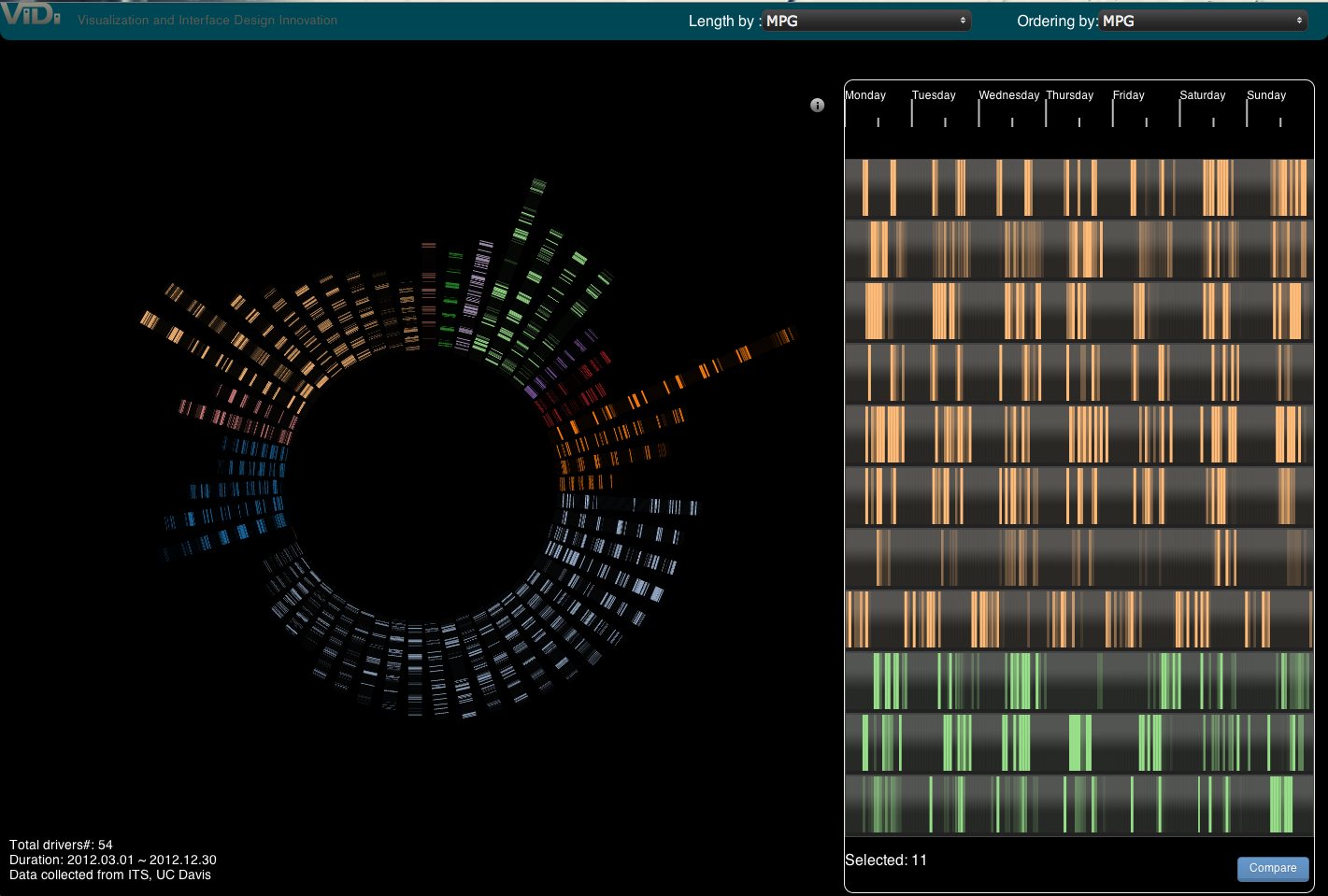Click the Duration date range text
Image resolution: width=1328 pixels, height=896 pixels.
(113, 860)
